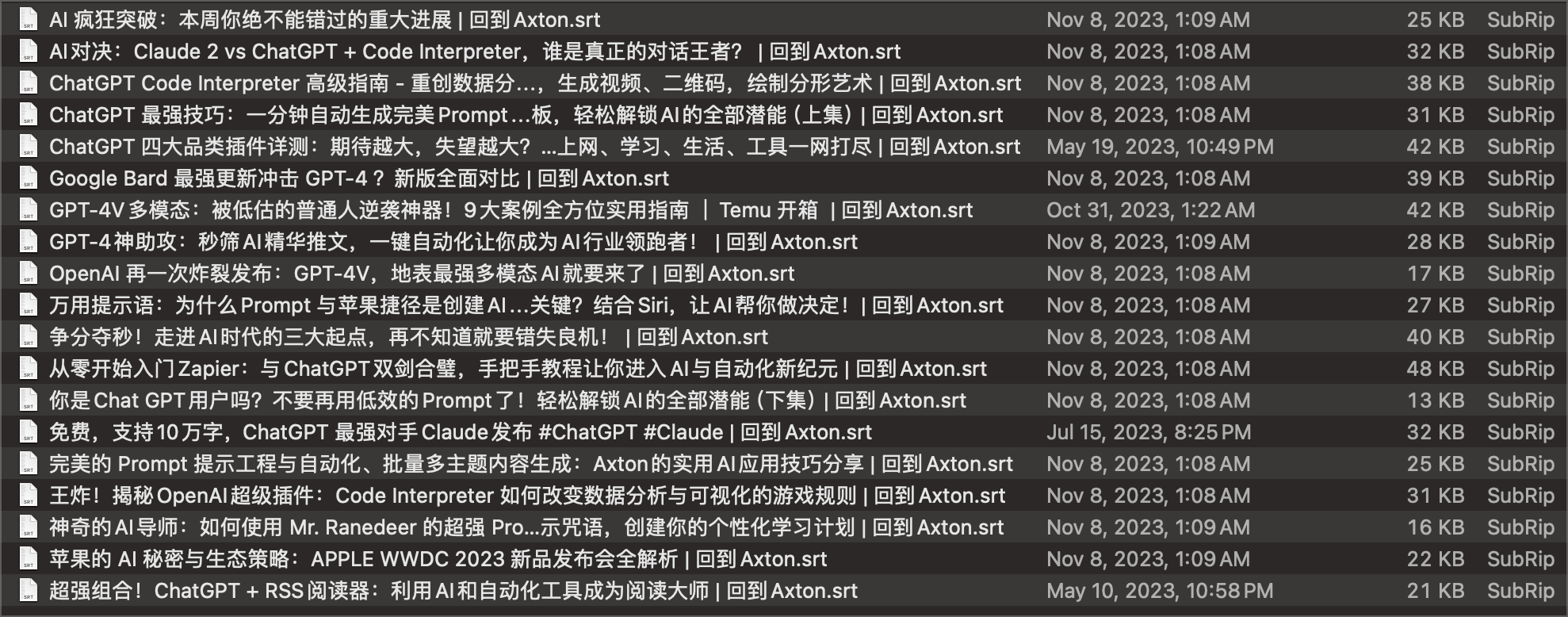Click the SRT icon for 苹果的 AI 秘密 file
The image size is (1568, 617).
(x=29, y=559)
